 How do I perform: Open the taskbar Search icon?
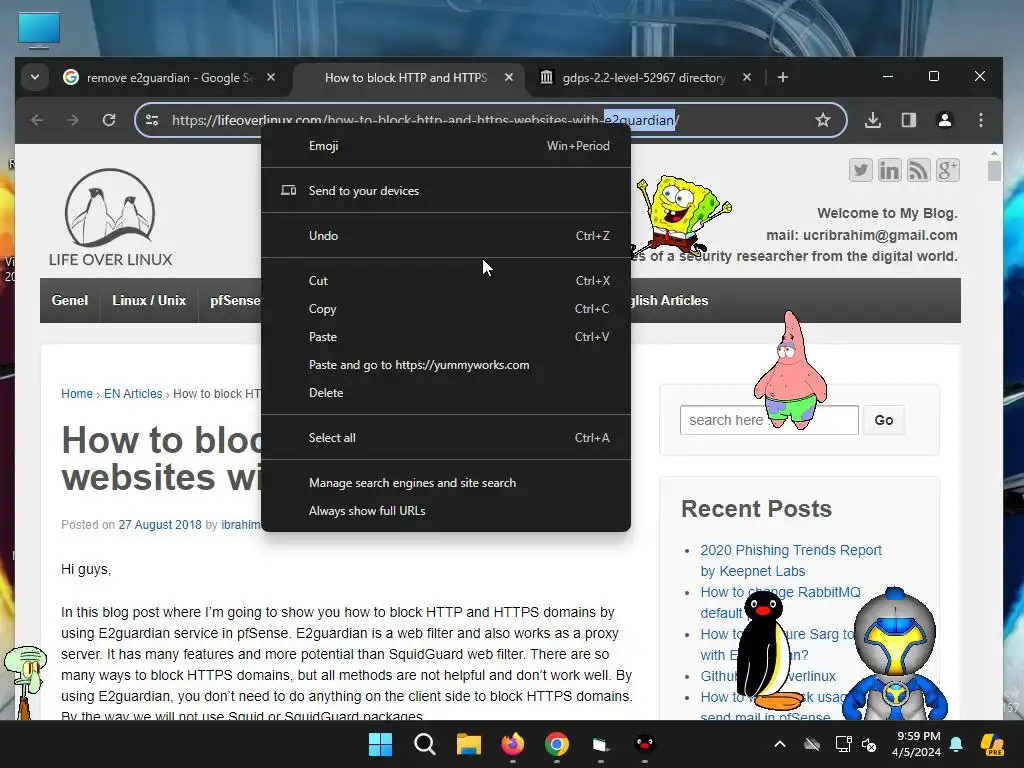(424, 744)
